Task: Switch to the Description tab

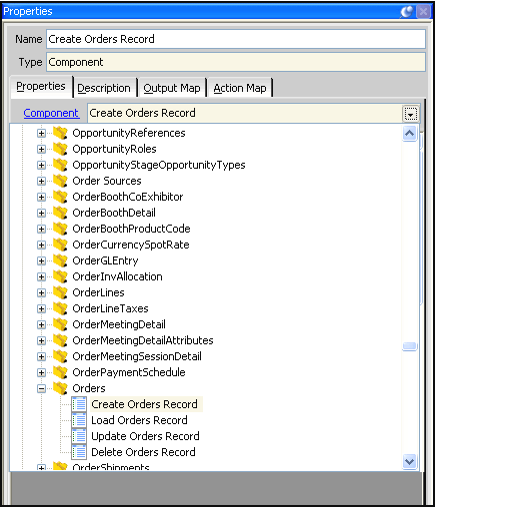Action: tap(104, 88)
